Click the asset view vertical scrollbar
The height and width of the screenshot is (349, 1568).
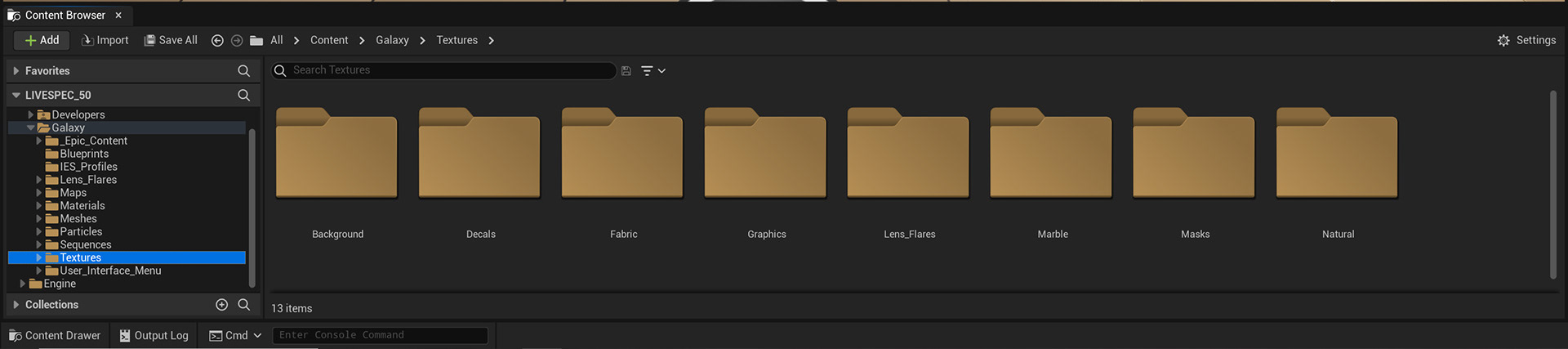click(x=1553, y=185)
